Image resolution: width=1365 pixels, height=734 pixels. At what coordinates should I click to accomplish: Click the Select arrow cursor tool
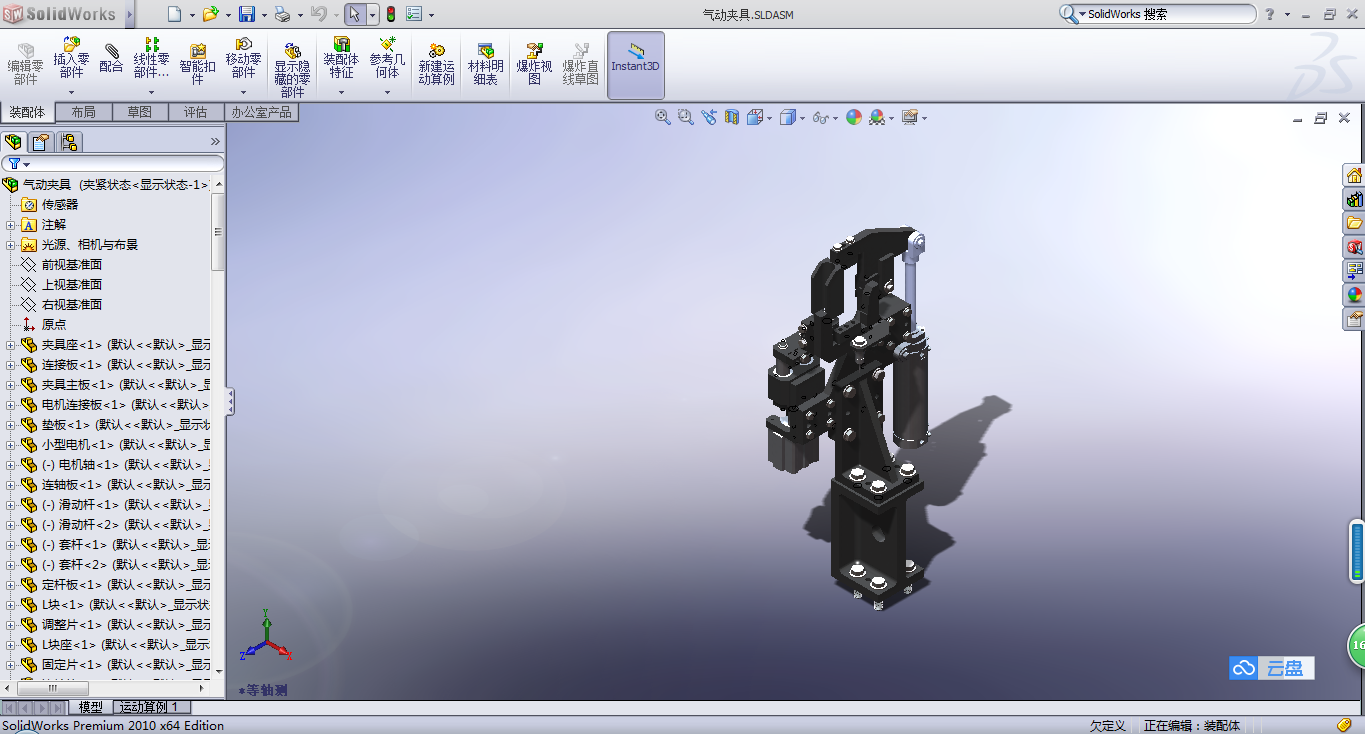tap(354, 14)
